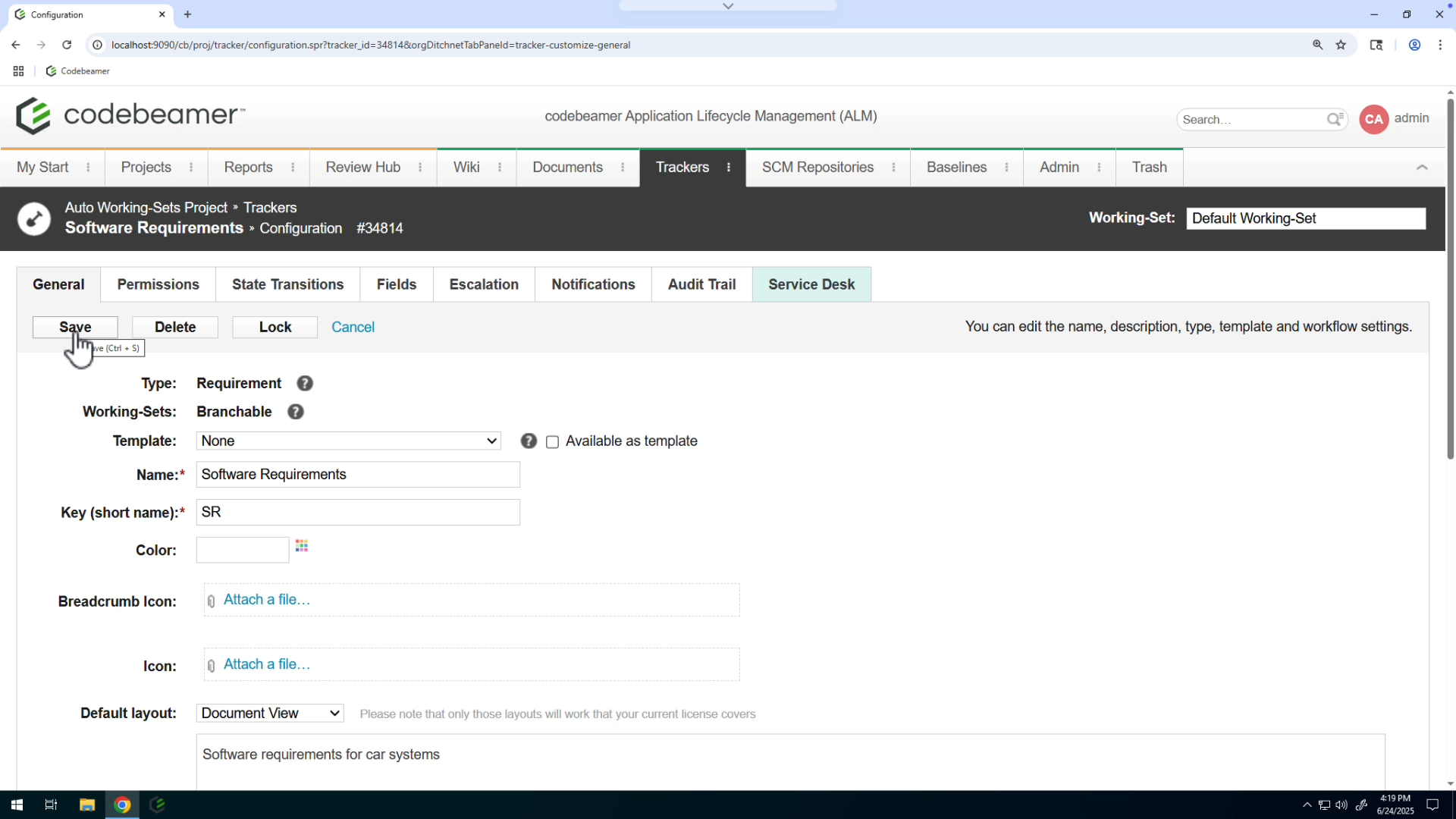
Task: Open the Reports menu tab
Action: click(x=248, y=168)
